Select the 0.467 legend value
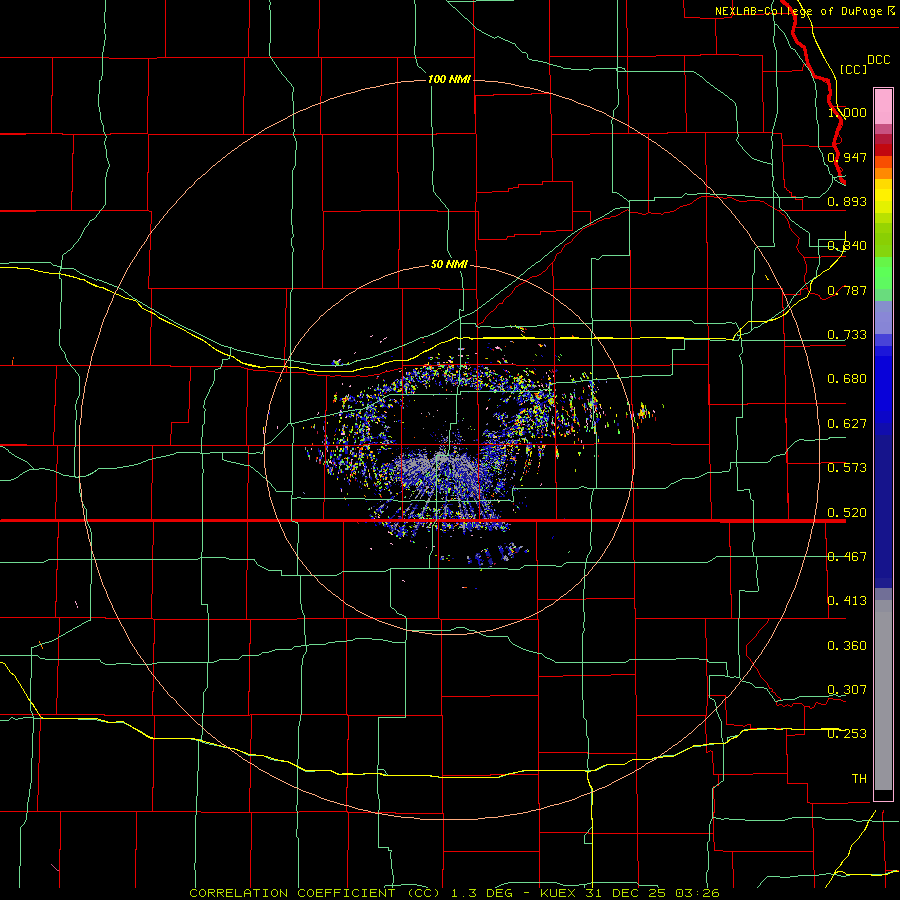 (x=847, y=557)
